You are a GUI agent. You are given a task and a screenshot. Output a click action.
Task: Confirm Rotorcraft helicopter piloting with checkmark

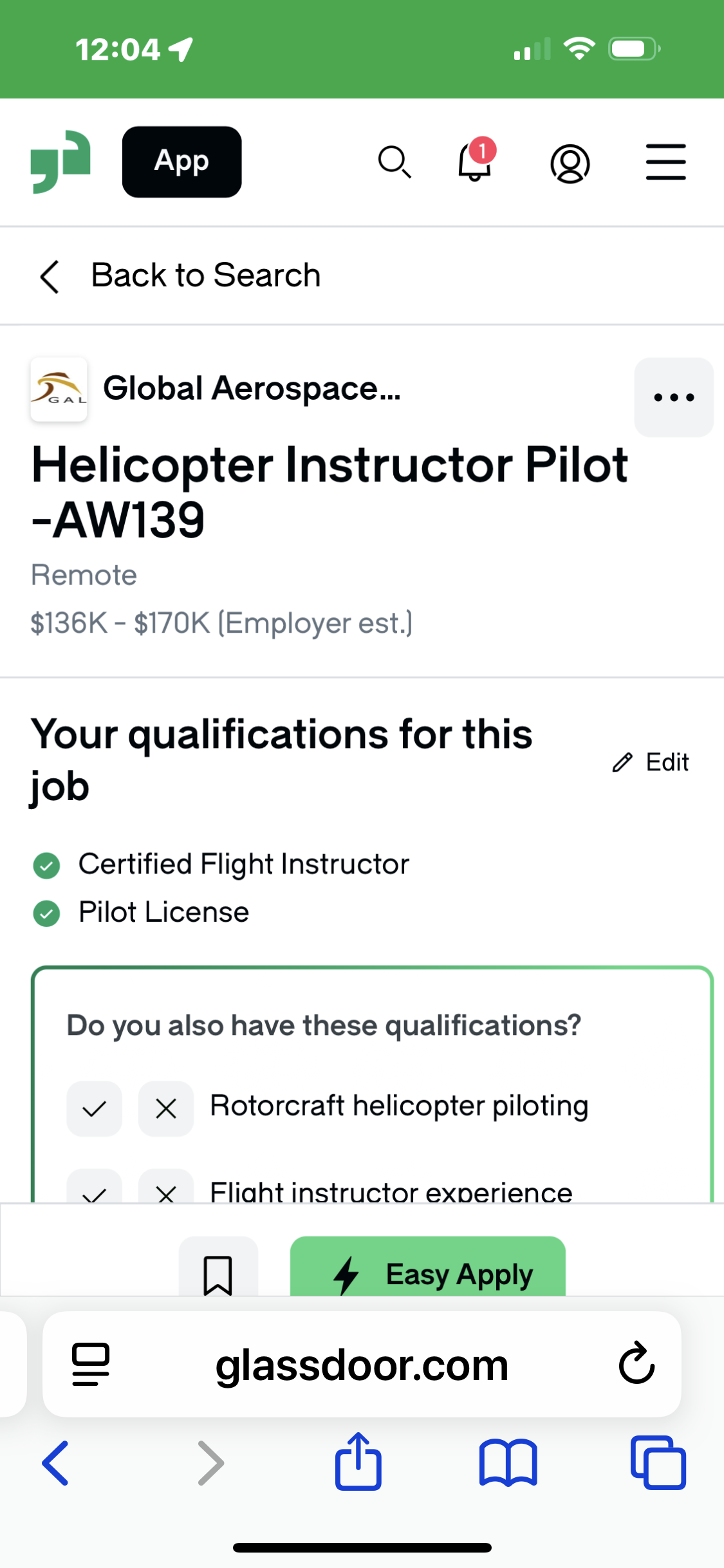[x=95, y=1108]
